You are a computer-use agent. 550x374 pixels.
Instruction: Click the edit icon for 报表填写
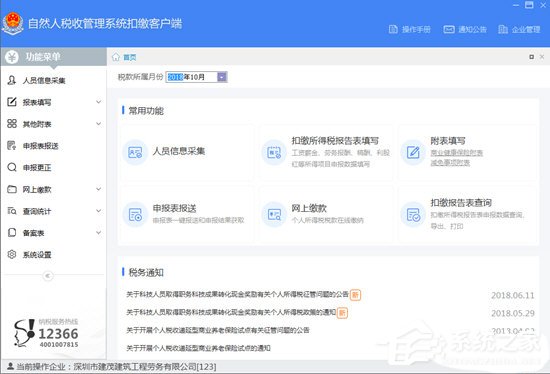(12, 102)
